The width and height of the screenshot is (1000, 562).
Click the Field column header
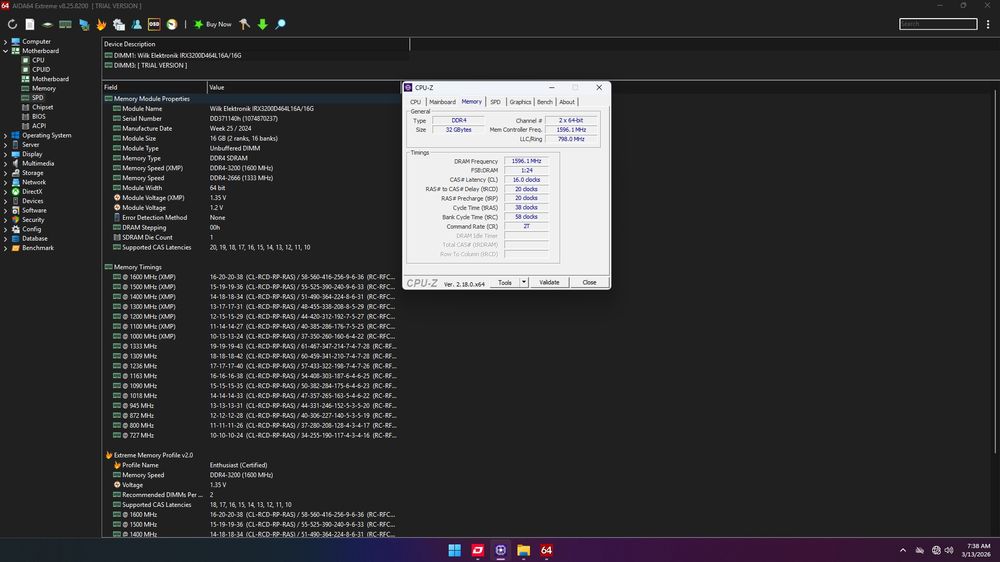point(154,87)
